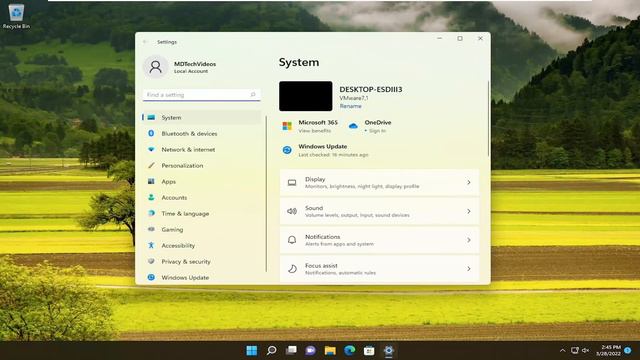Click the Sound speaker icon
640x360 pixels.
coord(292,211)
